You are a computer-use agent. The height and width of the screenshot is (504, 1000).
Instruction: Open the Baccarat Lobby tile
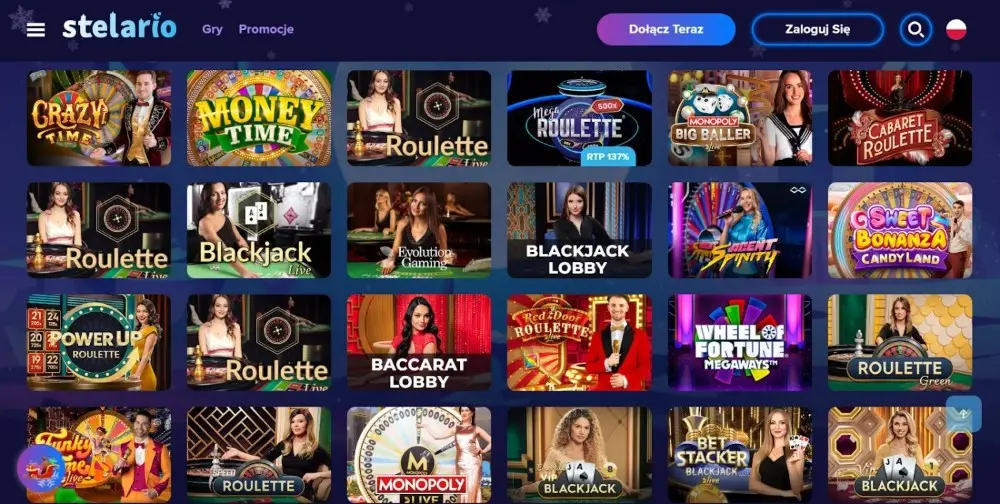(419, 343)
